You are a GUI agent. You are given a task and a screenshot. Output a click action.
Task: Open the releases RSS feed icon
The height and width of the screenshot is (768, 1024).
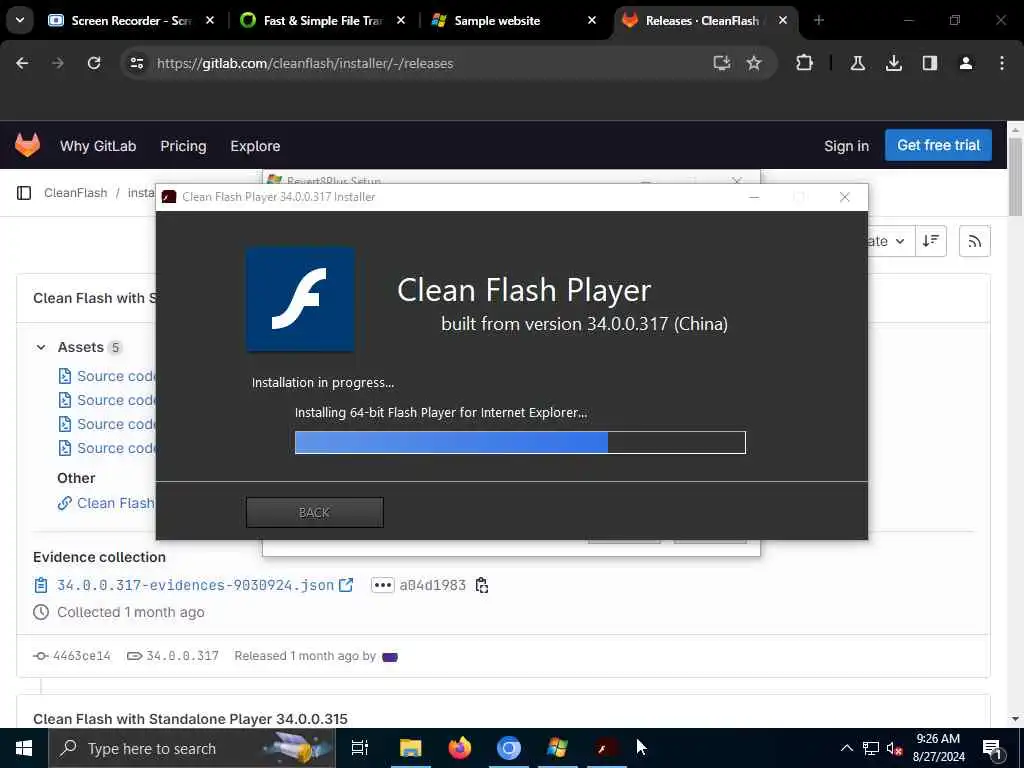click(x=974, y=242)
